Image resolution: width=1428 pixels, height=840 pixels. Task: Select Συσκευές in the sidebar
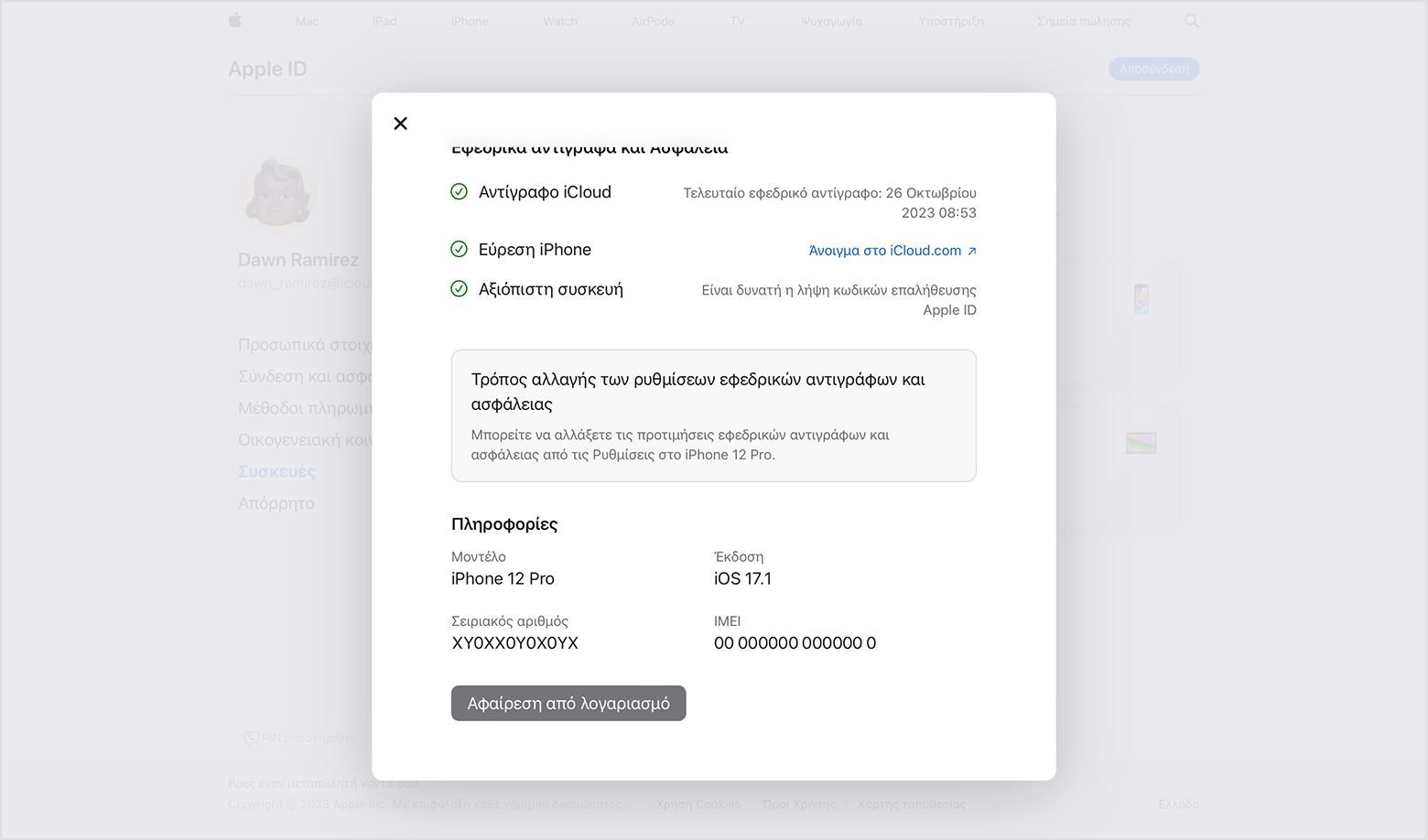tap(276, 472)
